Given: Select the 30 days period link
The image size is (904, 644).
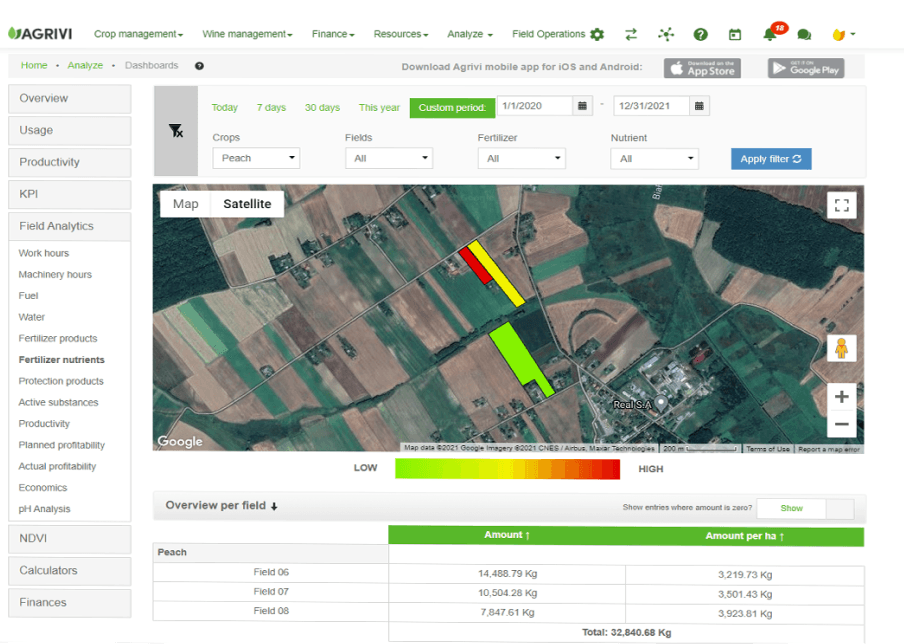Looking at the screenshot, I should pos(322,108).
